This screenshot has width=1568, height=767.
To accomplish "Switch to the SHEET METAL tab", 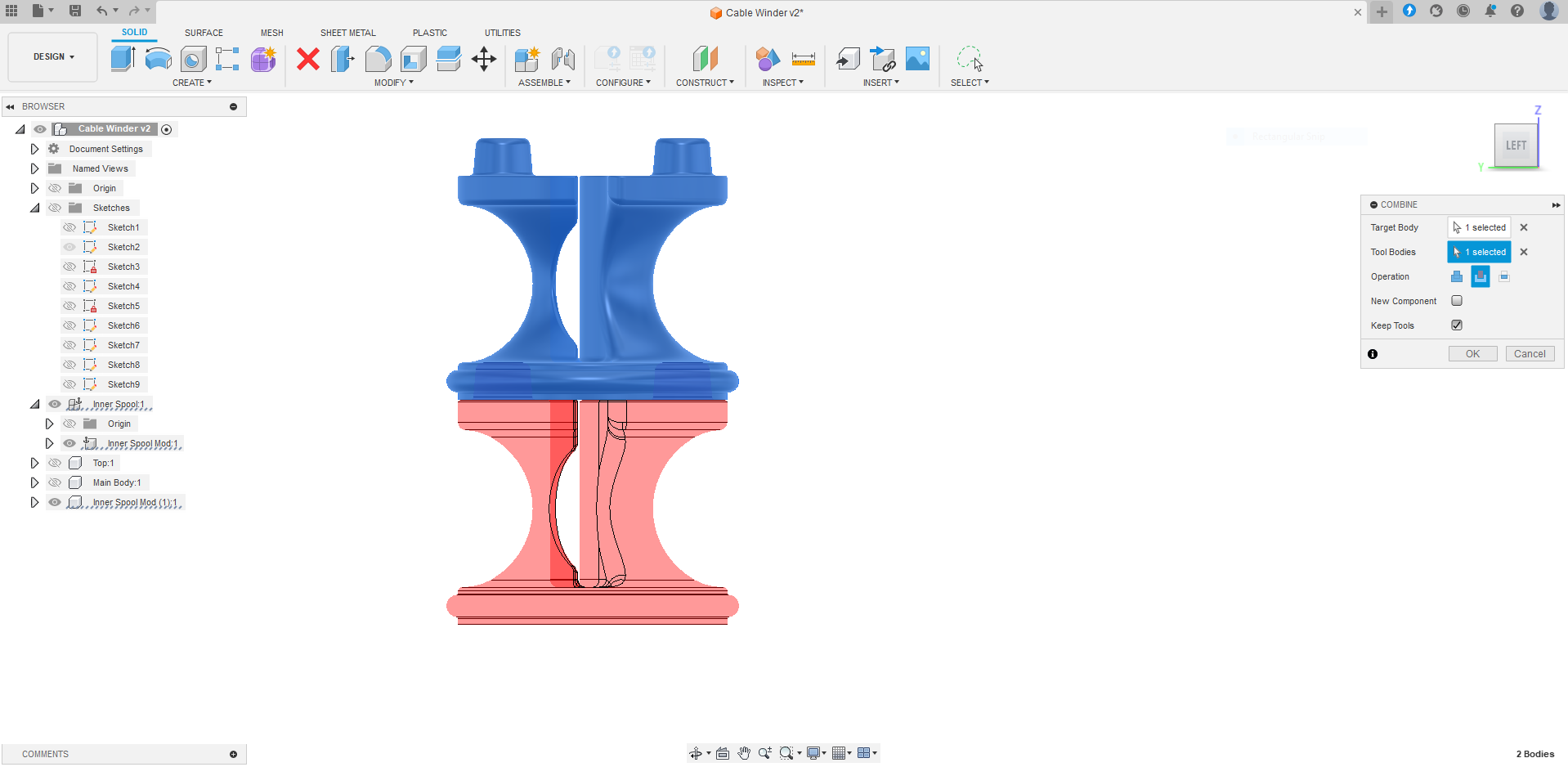I will pyautogui.click(x=348, y=33).
